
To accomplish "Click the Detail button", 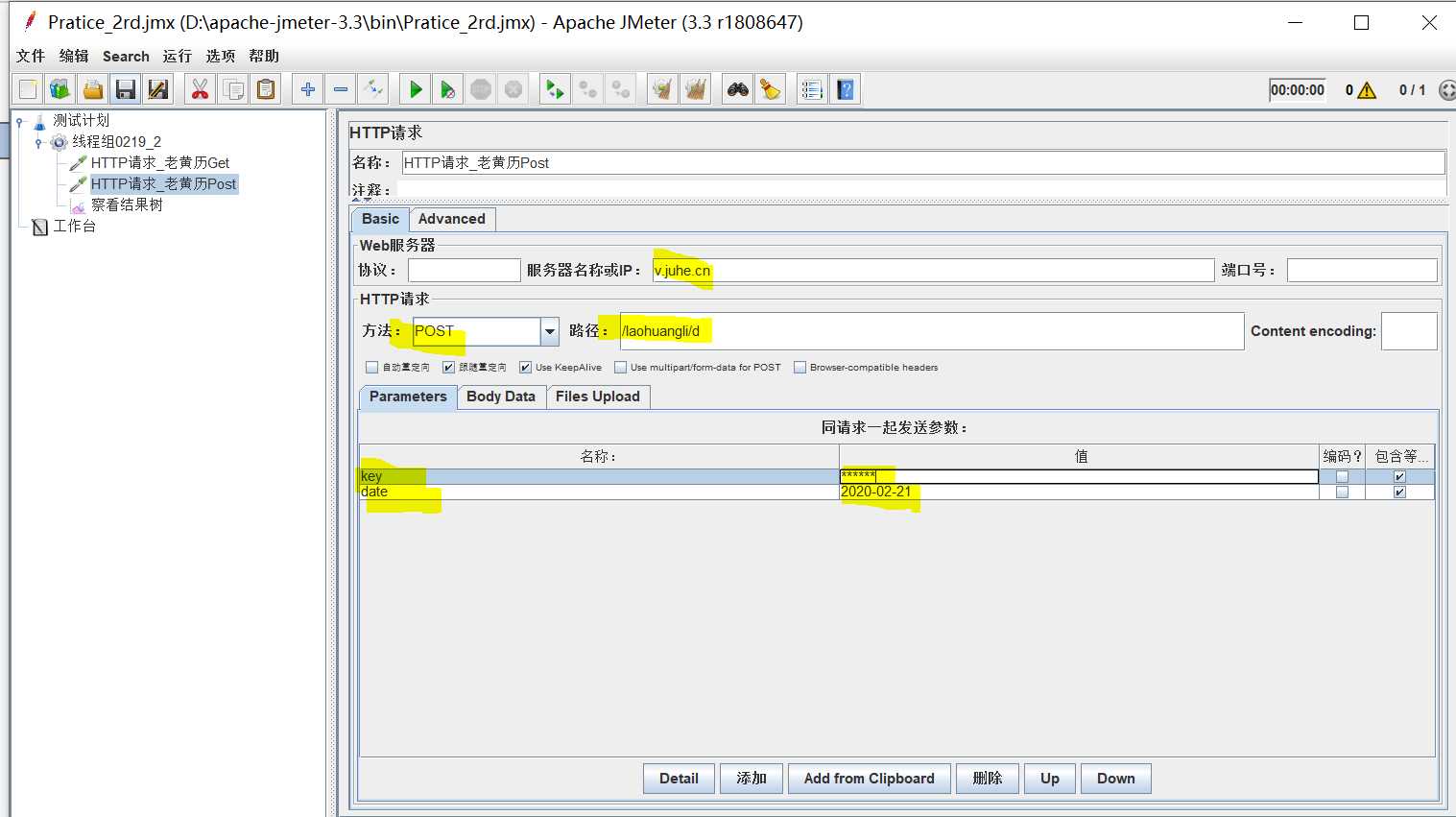I will pyautogui.click(x=679, y=779).
